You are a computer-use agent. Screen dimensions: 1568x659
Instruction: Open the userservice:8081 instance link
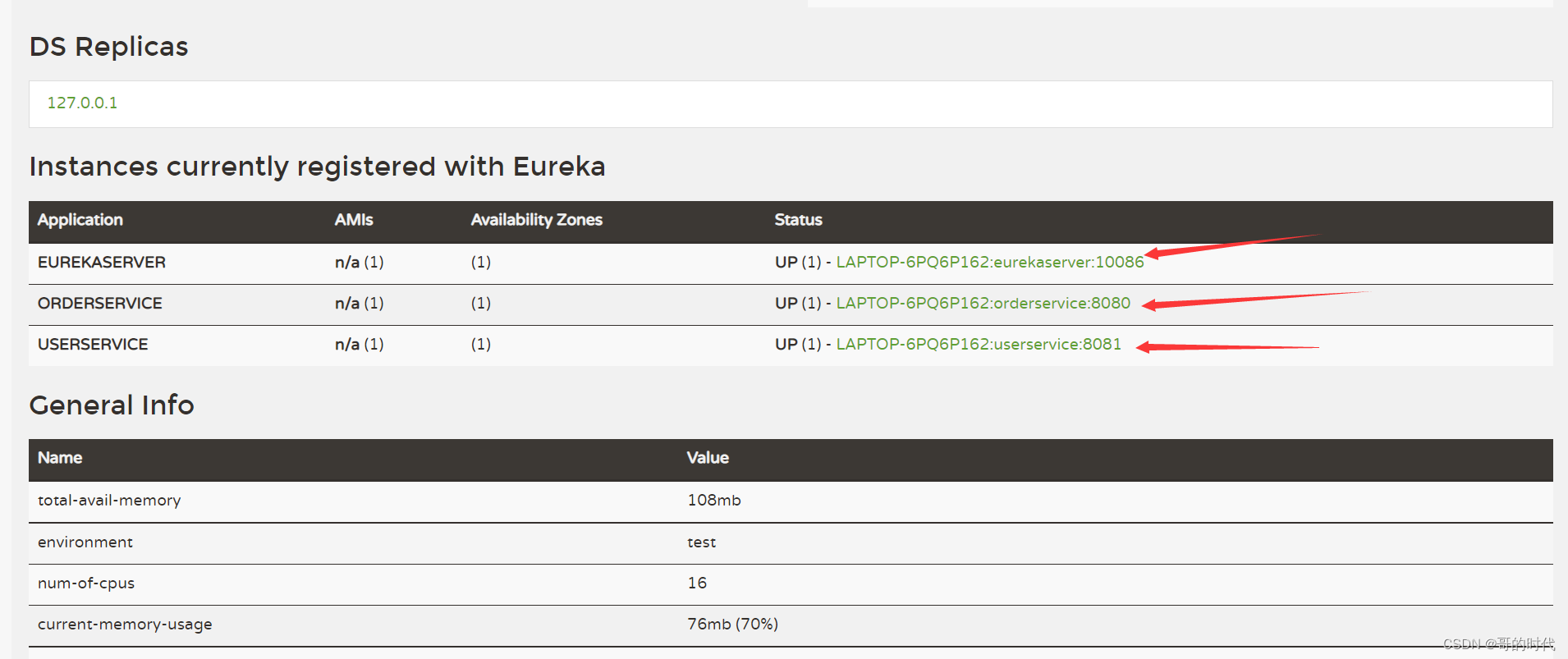pyautogui.click(x=978, y=345)
